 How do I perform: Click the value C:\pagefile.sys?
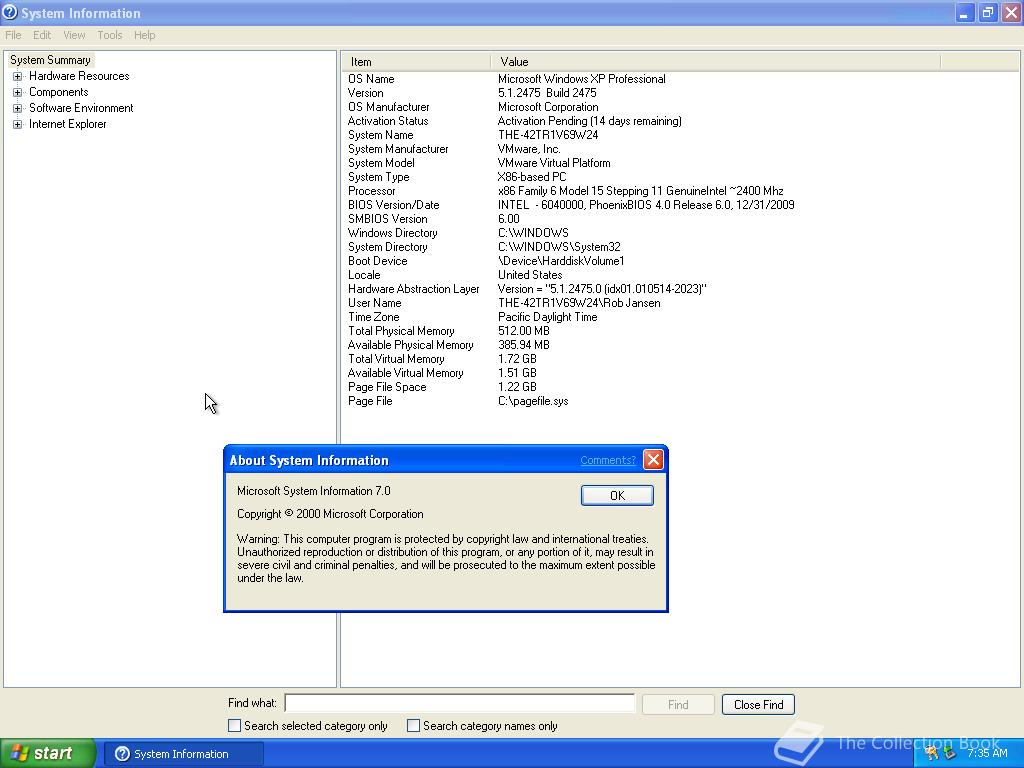point(533,402)
